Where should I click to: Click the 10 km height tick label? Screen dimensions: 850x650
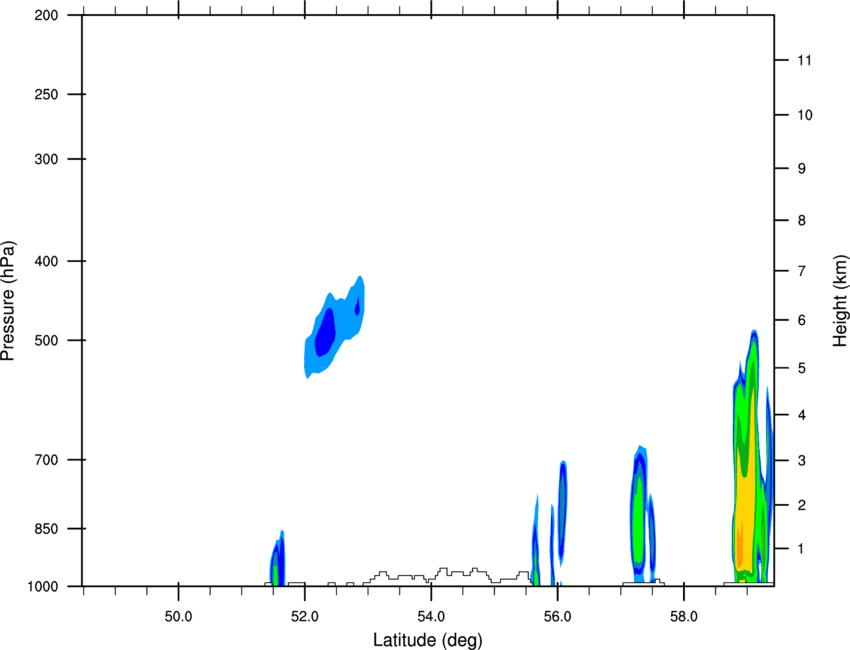click(805, 115)
